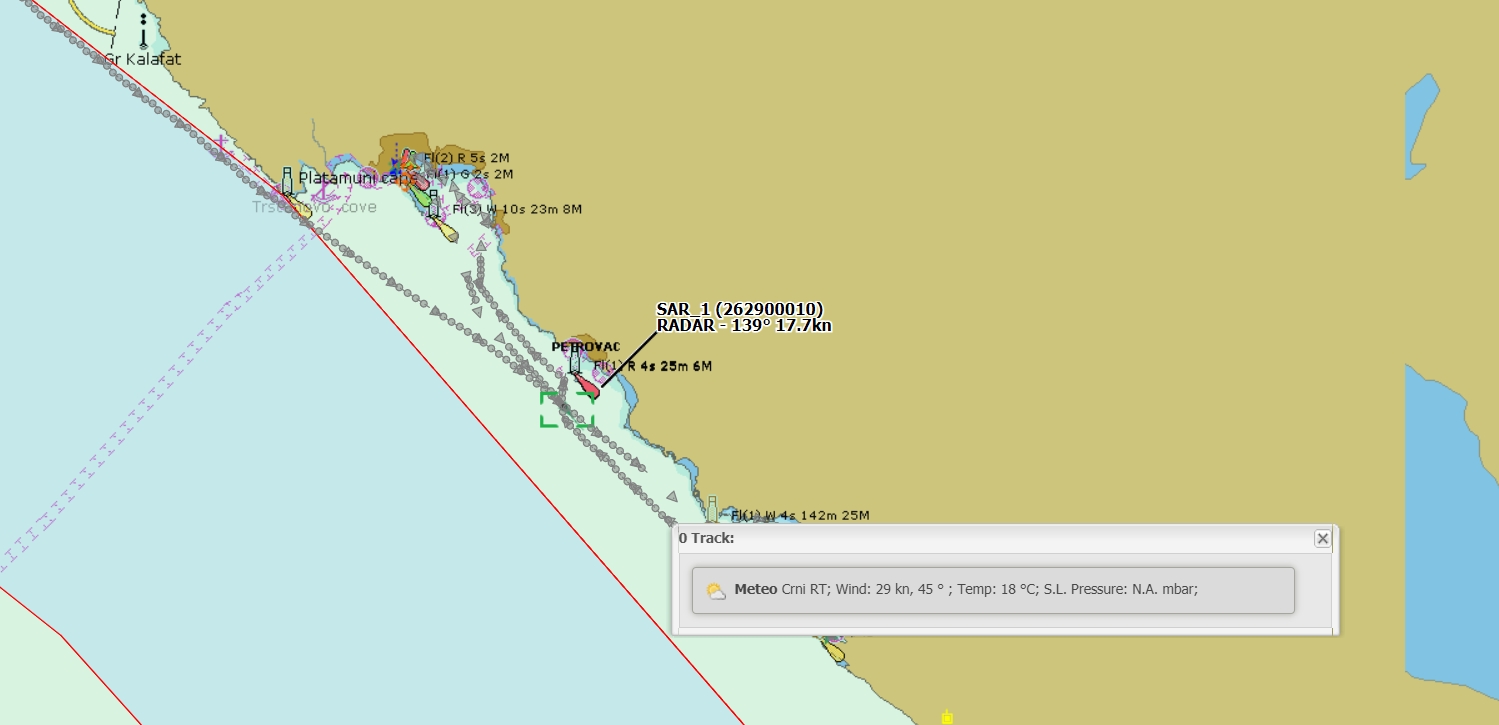Click the Fl(1) R 4s 25m 6M light label

(x=653, y=366)
